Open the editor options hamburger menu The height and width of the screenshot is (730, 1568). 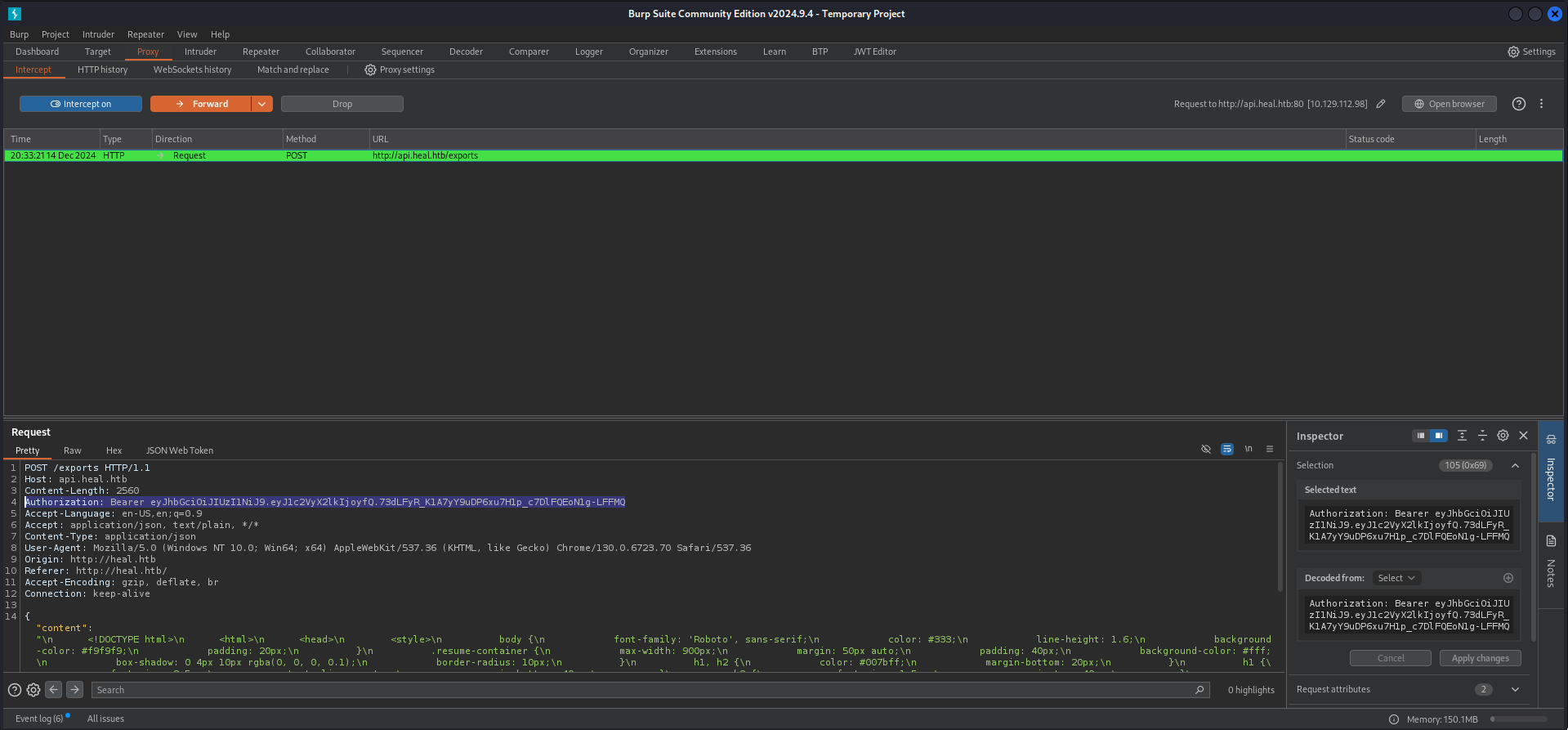1270,449
